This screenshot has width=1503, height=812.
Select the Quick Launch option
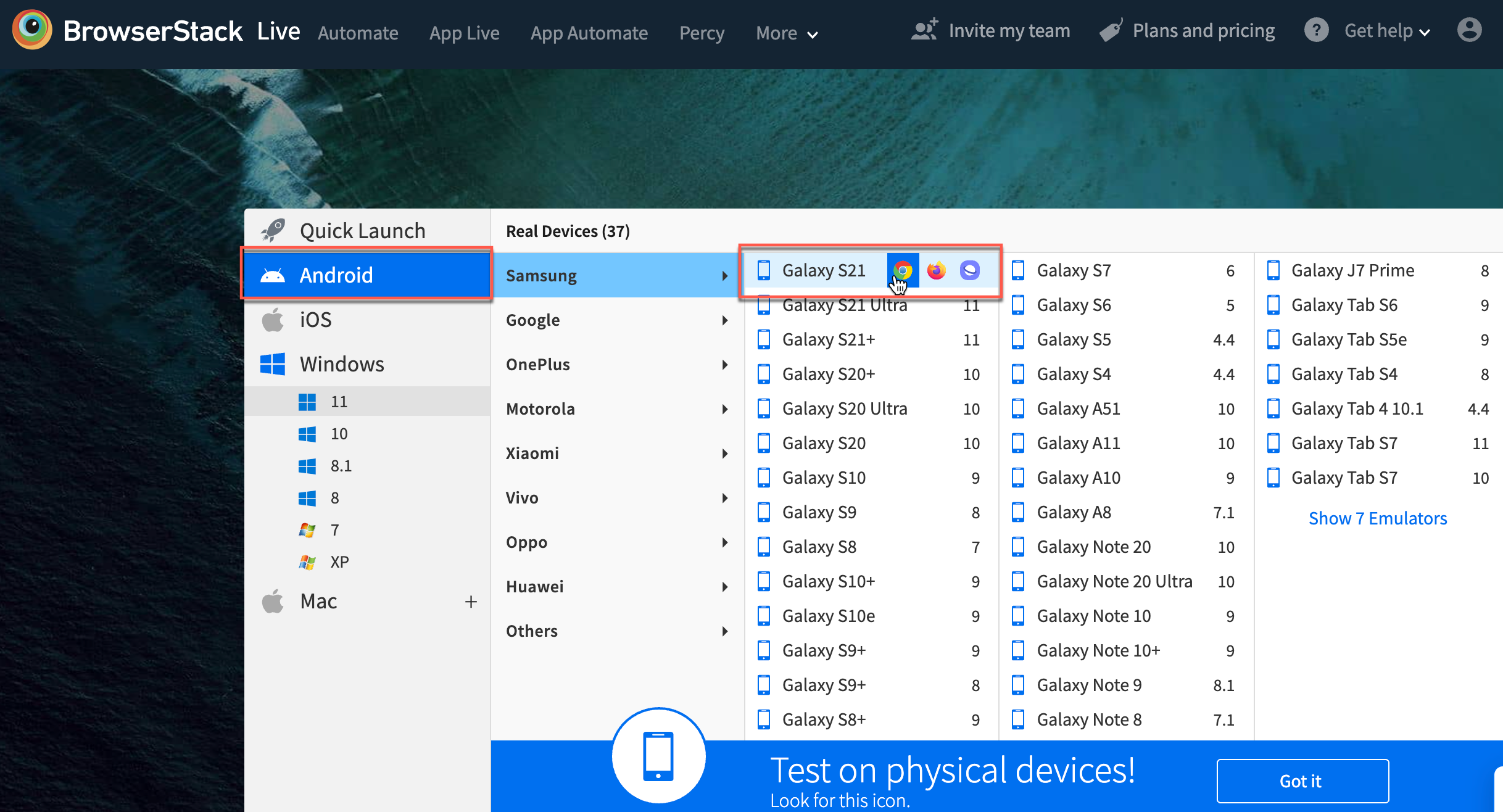click(x=368, y=231)
